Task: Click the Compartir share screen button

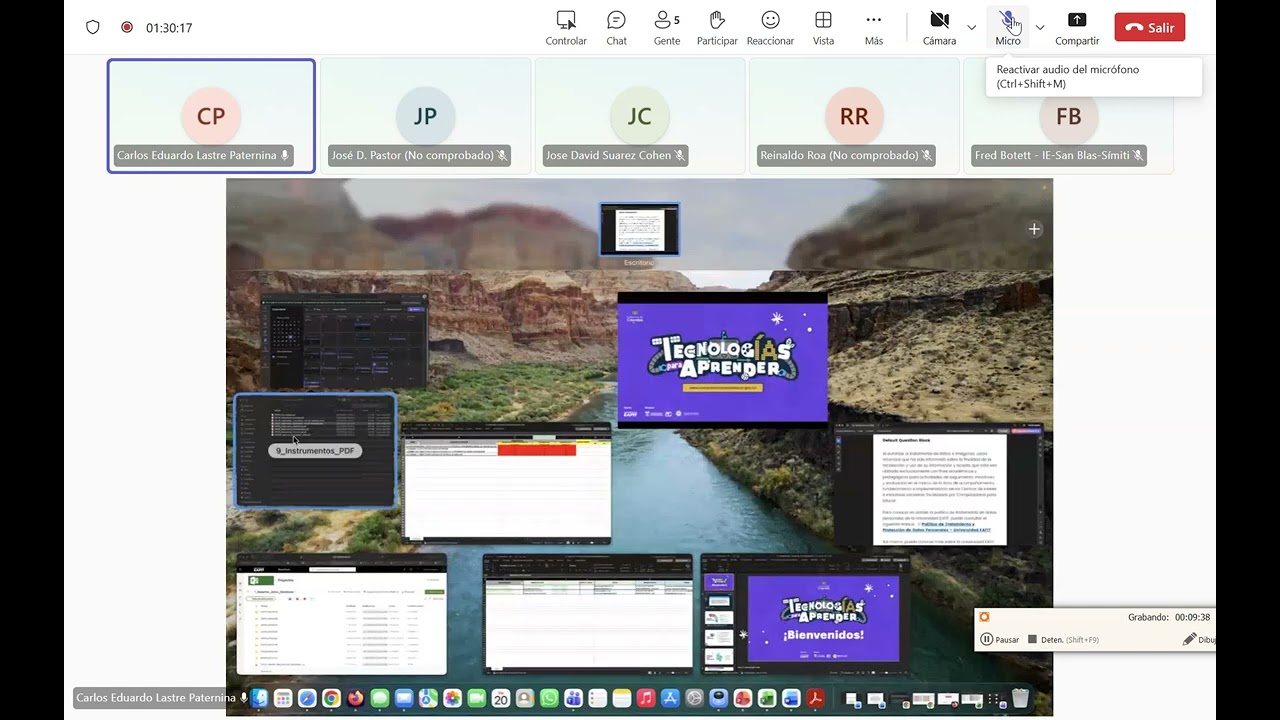Action: click(x=1077, y=28)
